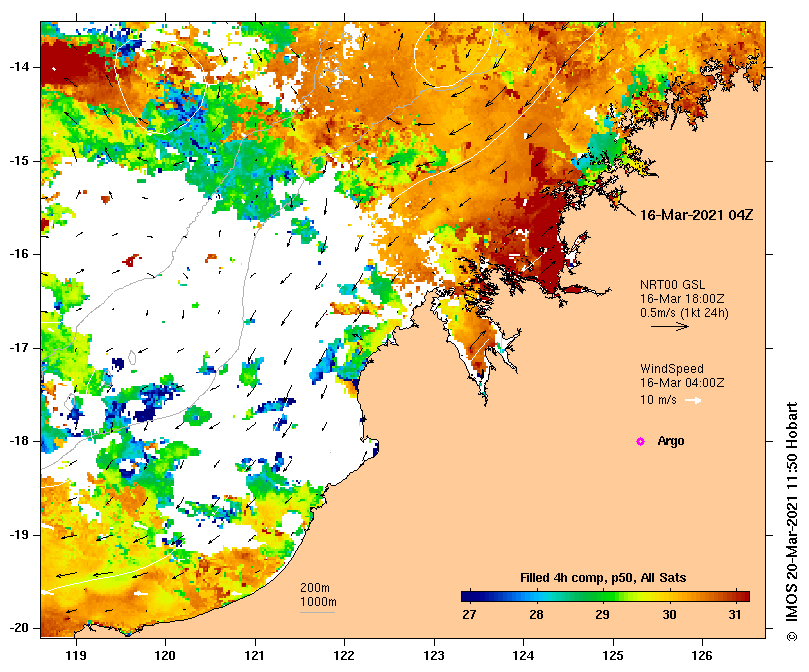Click the 'WindSpeed' label
Viewport: 809px width, 672px height.
coord(672,369)
